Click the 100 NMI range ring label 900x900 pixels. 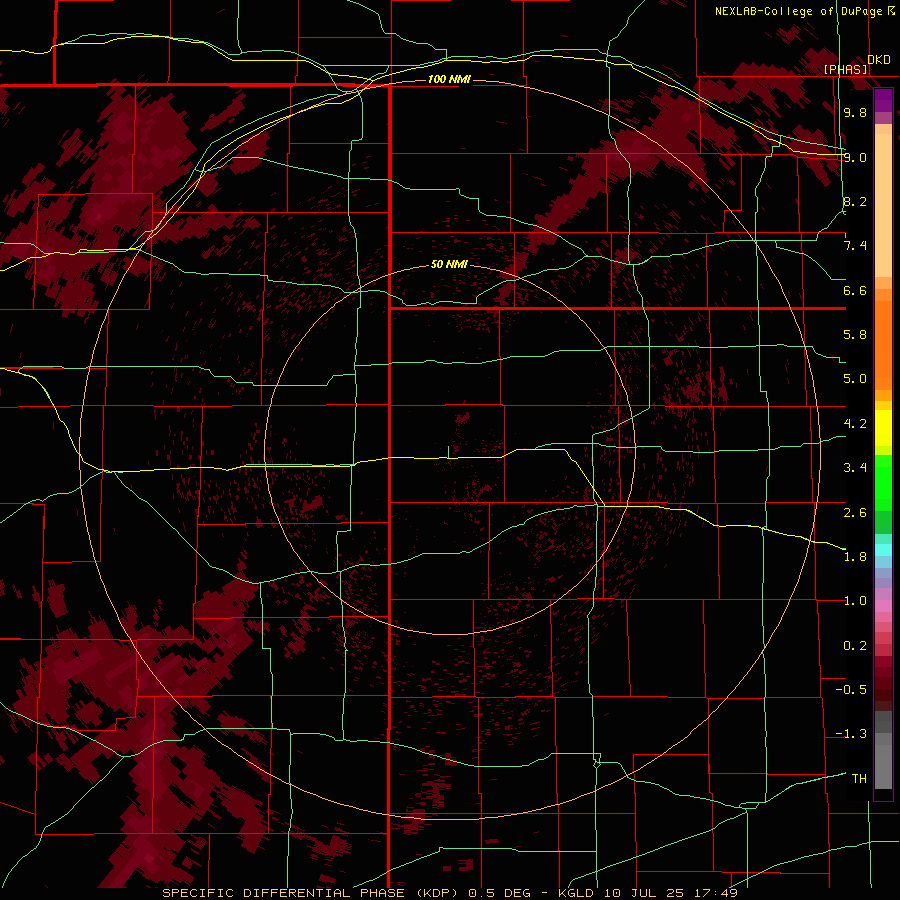(449, 79)
